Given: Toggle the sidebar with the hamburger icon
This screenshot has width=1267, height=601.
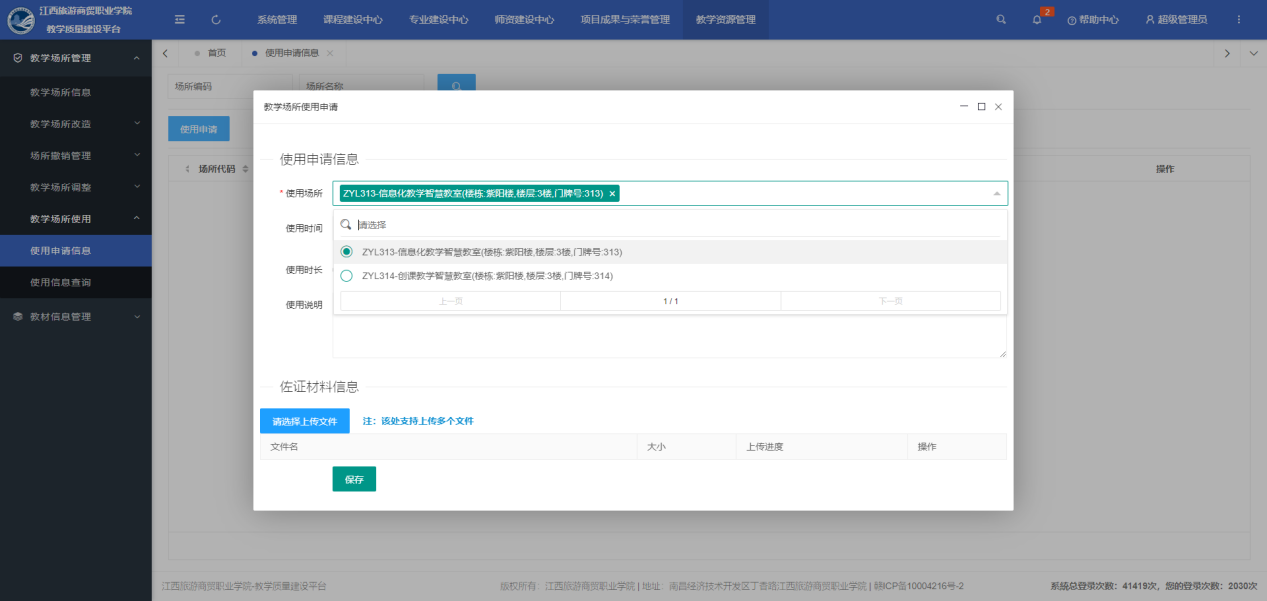Looking at the screenshot, I should point(180,19).
